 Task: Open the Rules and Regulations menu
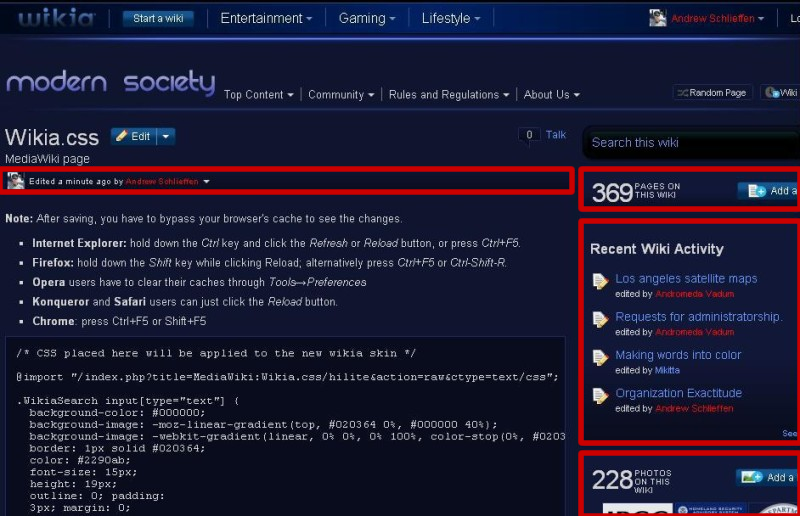point(449,94)
